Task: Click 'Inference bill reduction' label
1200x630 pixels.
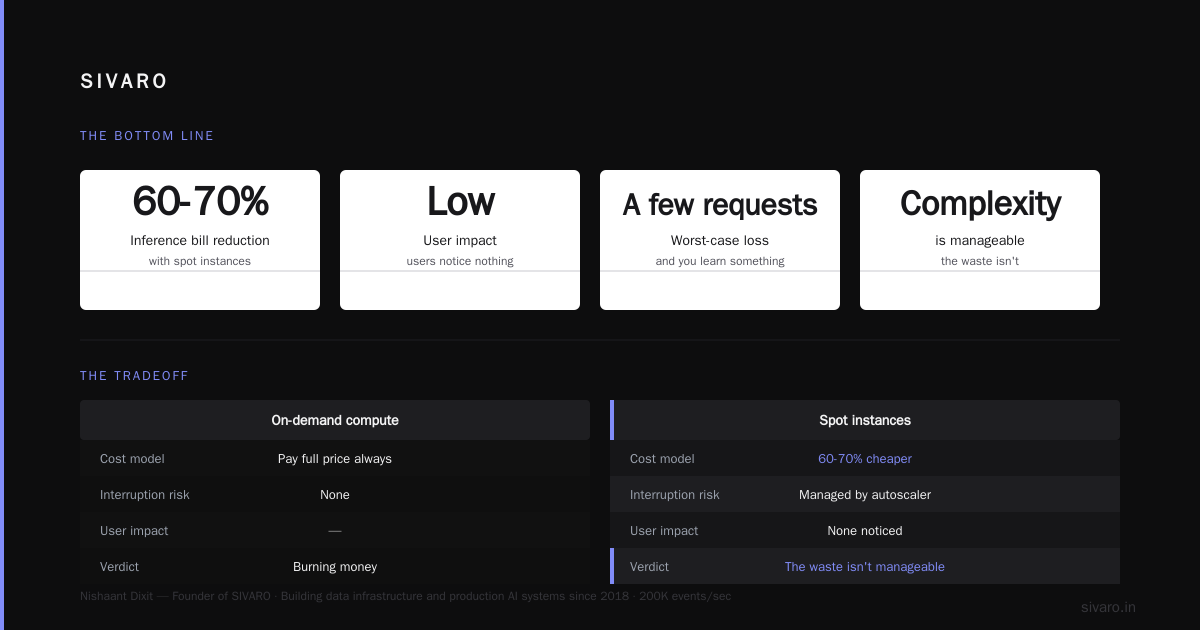Action: tap(200, 241)
